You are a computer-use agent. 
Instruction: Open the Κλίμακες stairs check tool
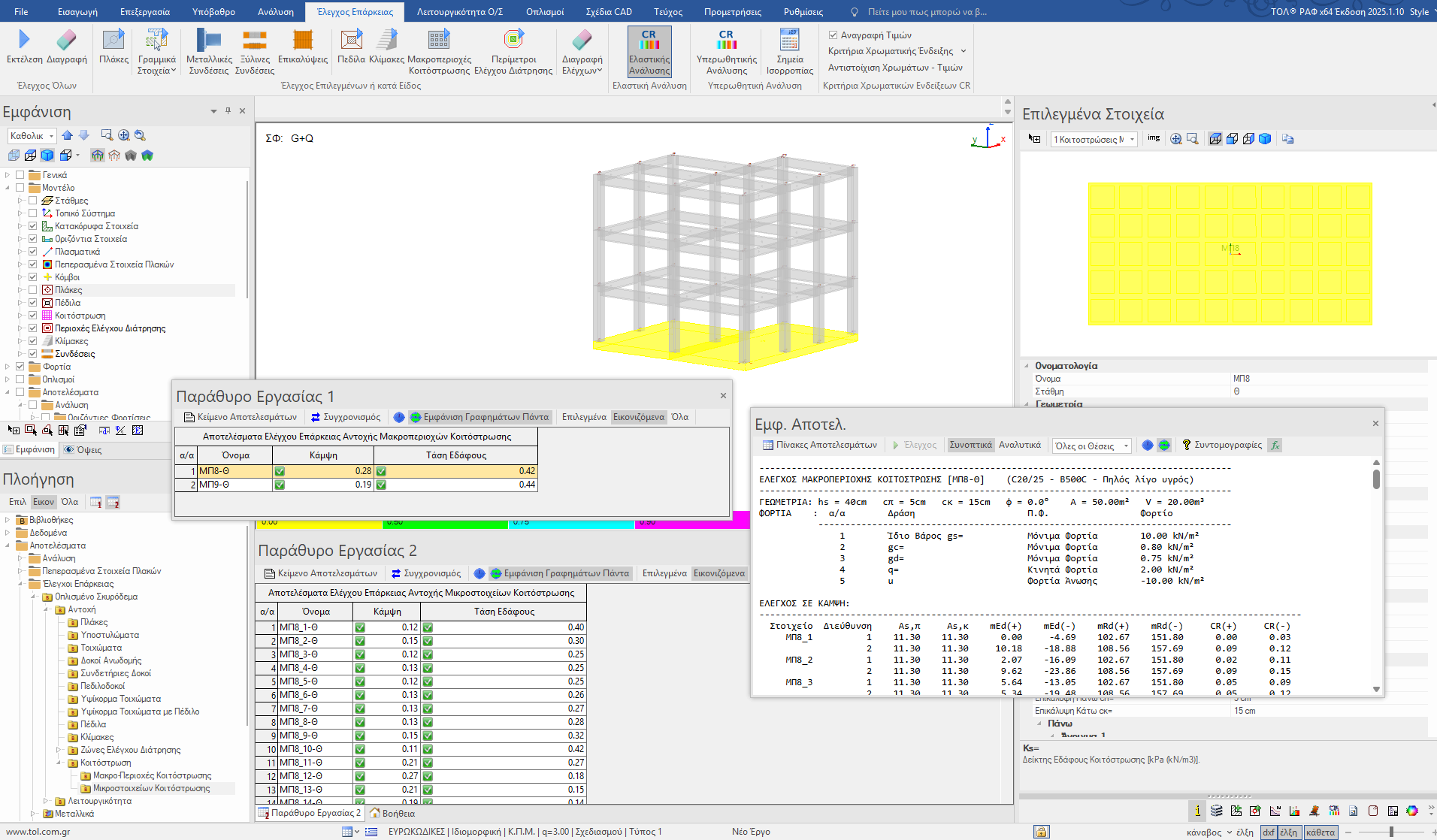click(x=387, y=40)
